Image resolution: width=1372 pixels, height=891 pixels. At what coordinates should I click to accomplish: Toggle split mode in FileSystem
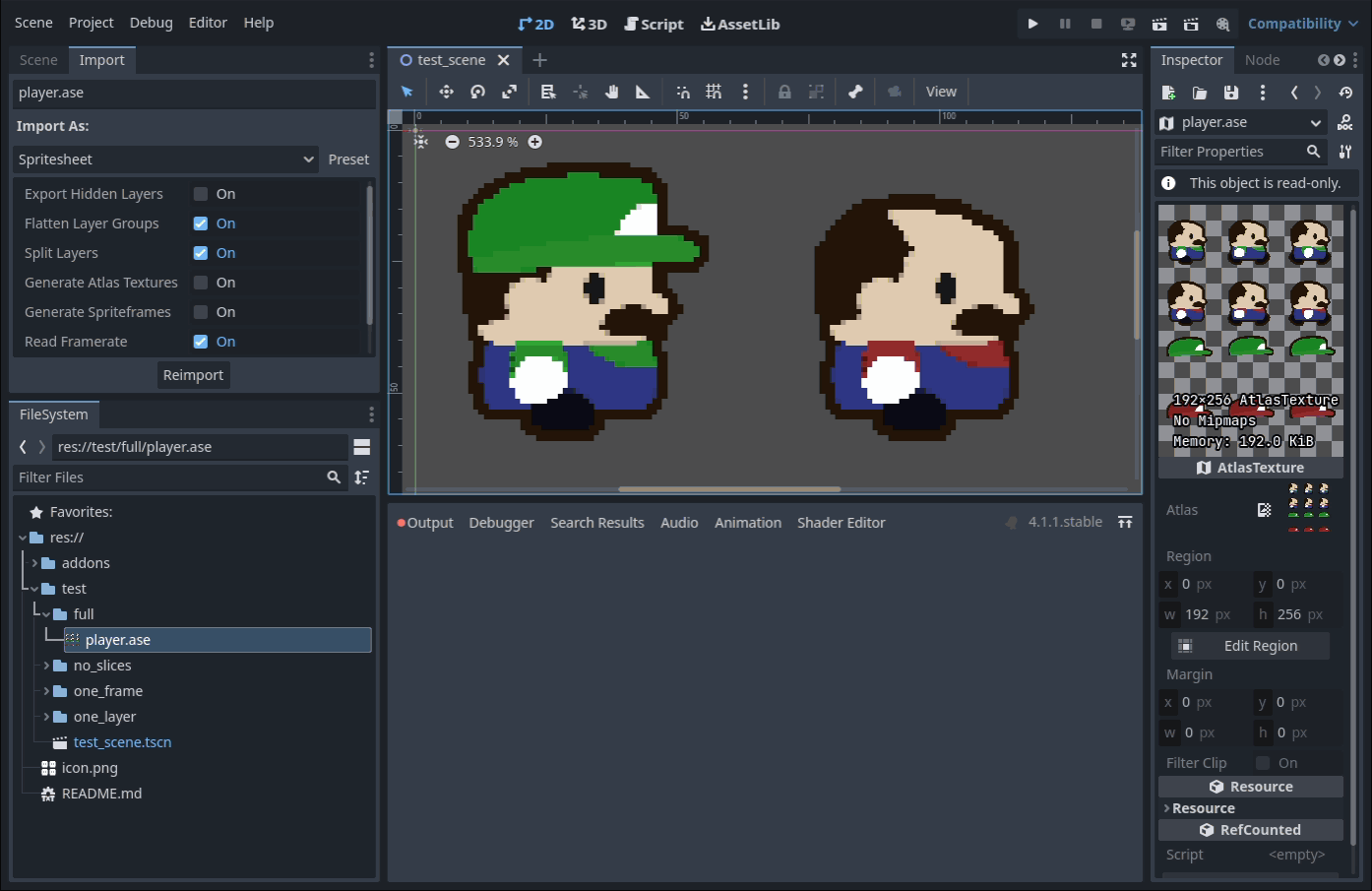coord(362,447)
